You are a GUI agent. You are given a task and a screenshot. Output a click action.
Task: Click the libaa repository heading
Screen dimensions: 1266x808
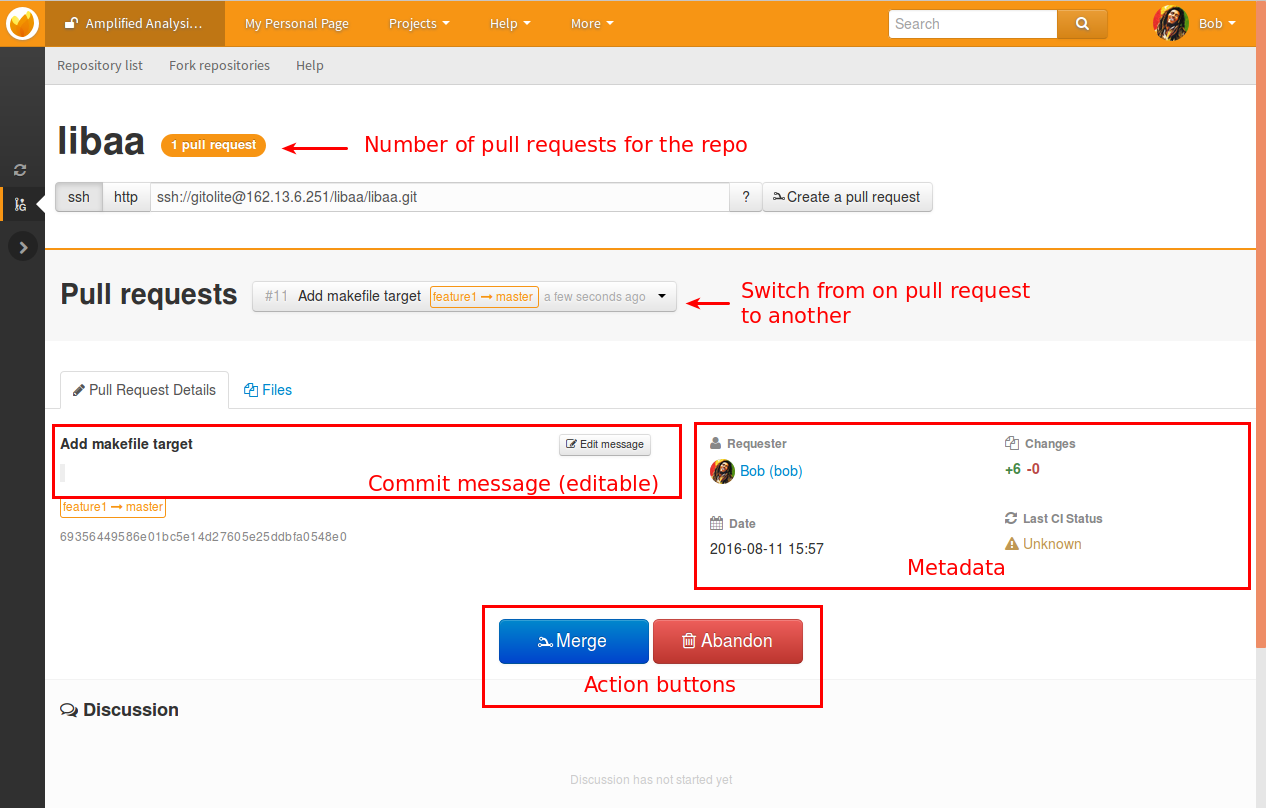101,141
